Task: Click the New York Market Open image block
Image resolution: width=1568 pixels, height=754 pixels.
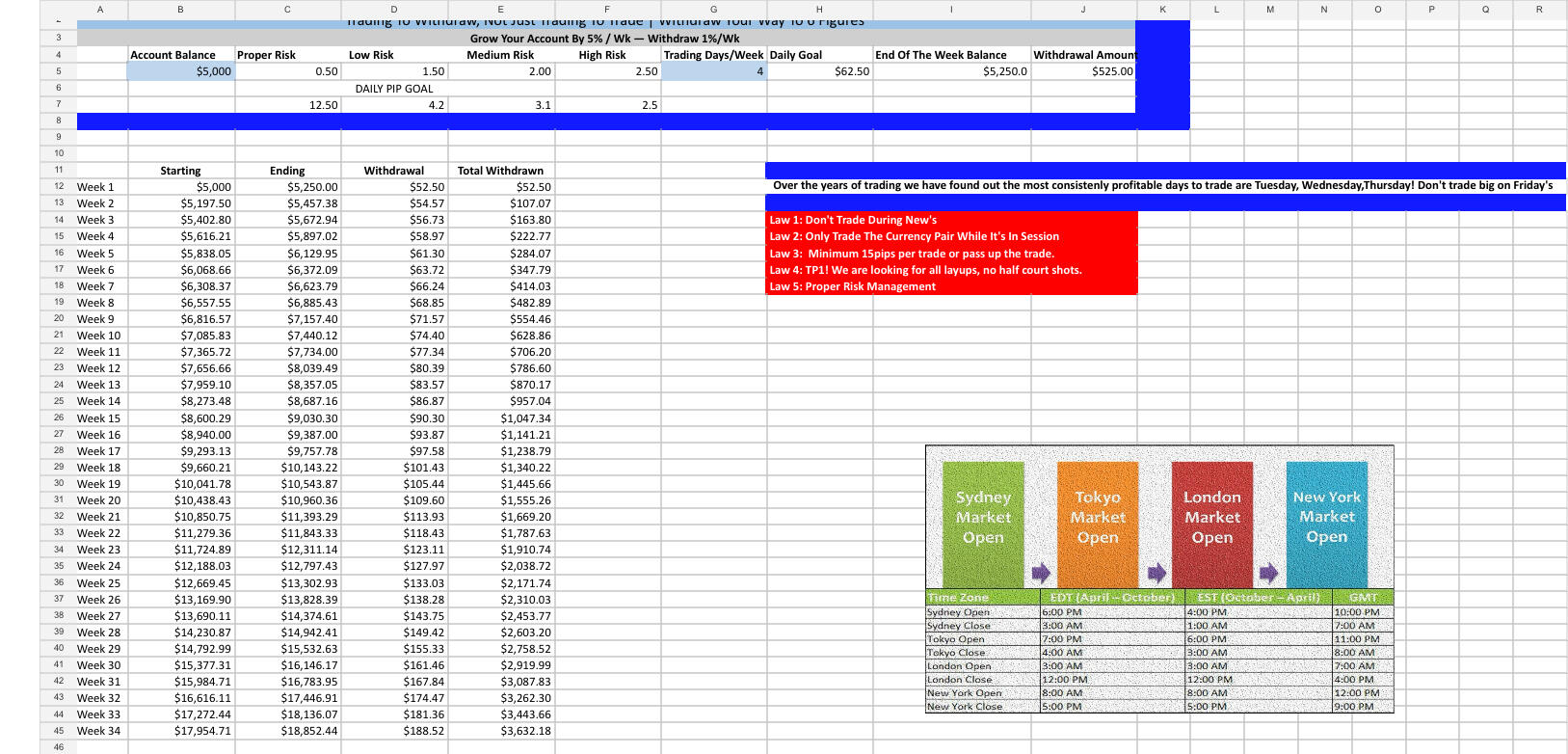Action: [1327, 525]
